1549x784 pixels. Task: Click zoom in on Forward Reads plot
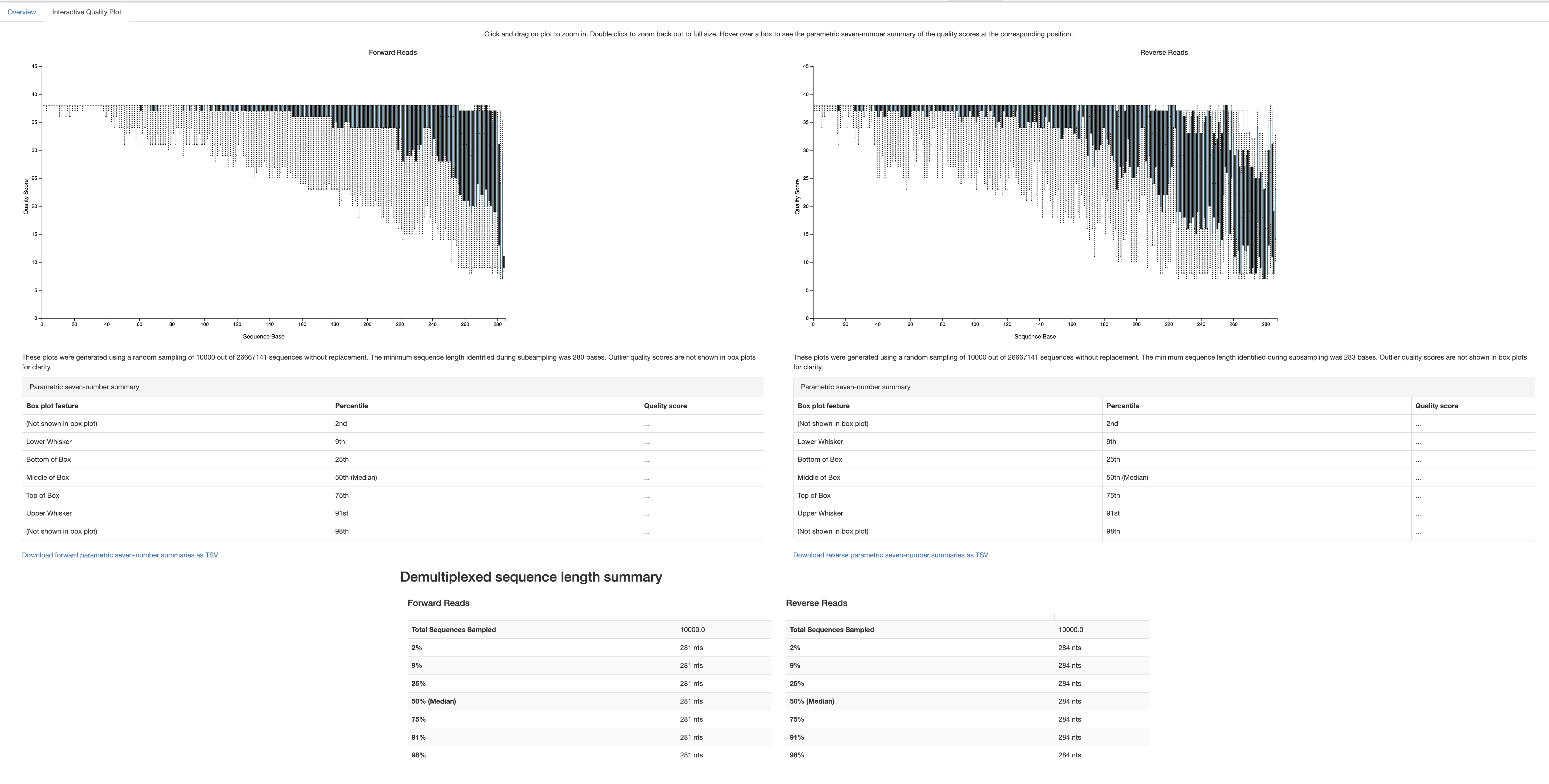(270, 190)
